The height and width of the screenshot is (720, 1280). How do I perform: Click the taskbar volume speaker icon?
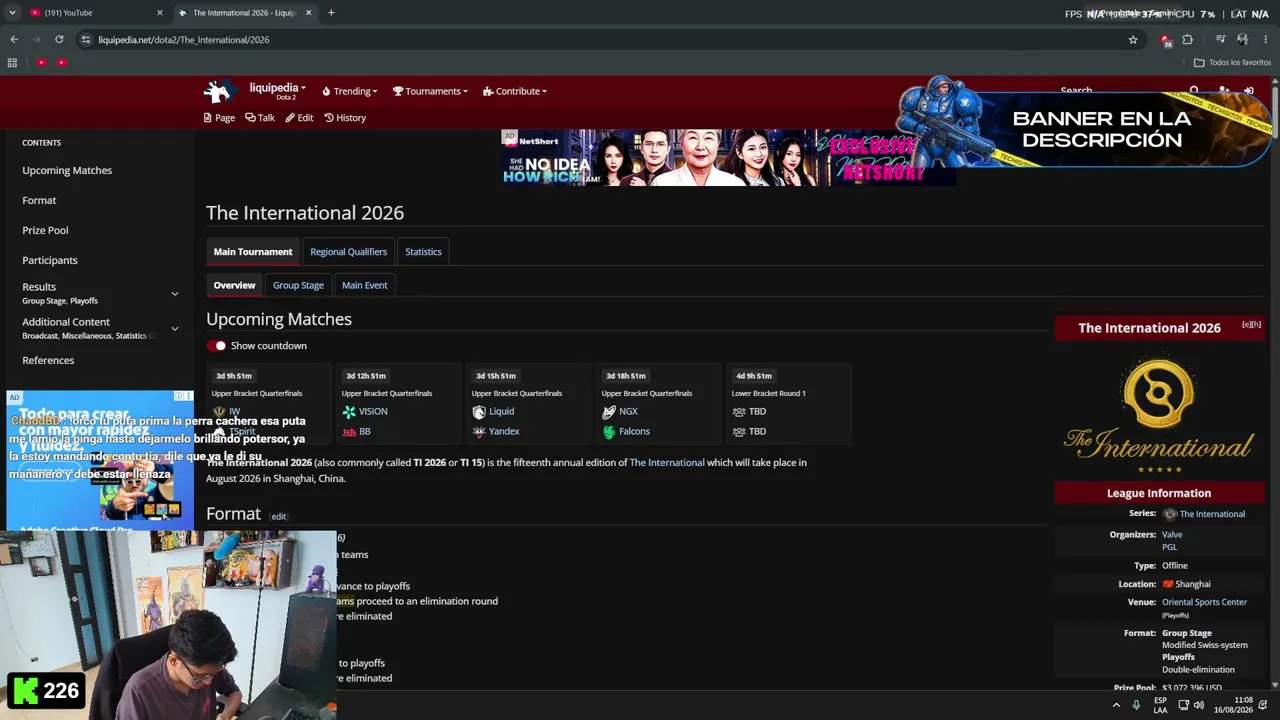coord(1199,705)
